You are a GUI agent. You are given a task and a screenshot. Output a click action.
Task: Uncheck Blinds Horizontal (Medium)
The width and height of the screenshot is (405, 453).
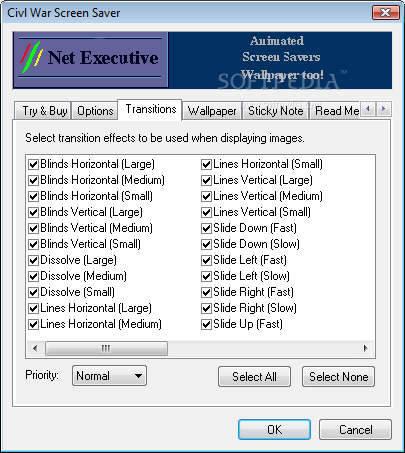coord(33,180)
